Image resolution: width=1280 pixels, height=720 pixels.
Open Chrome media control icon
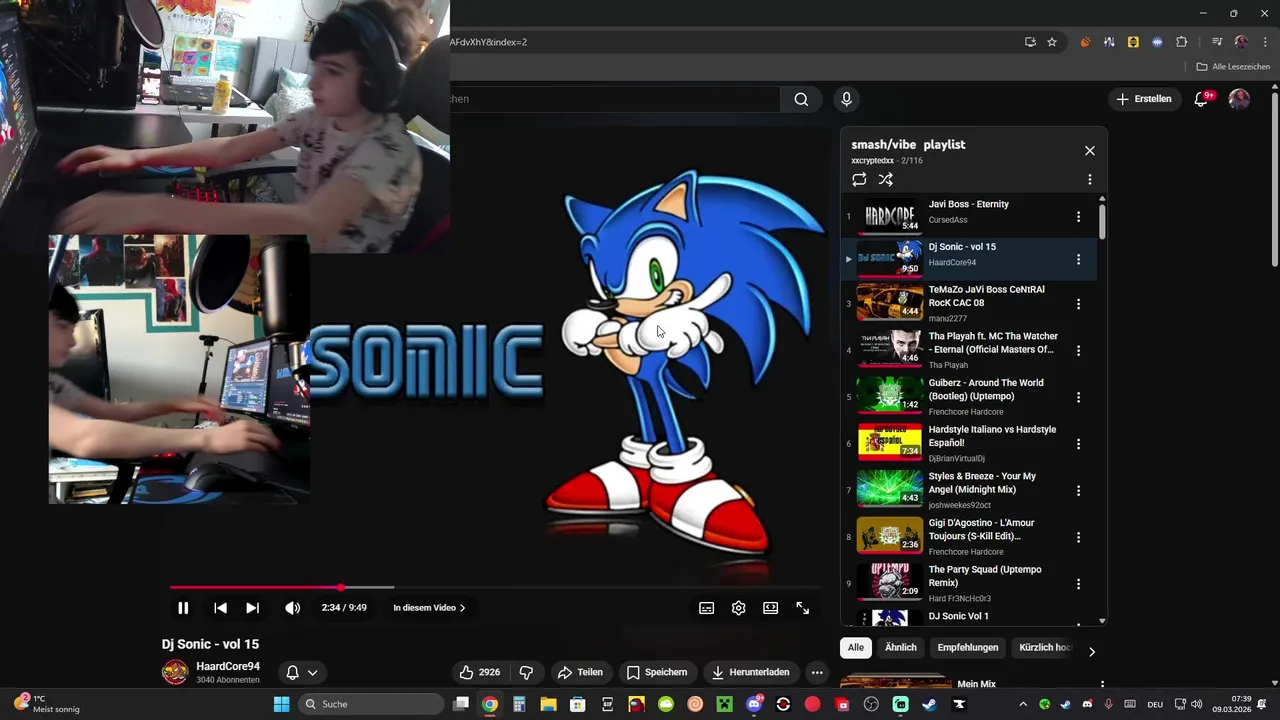1217,42
